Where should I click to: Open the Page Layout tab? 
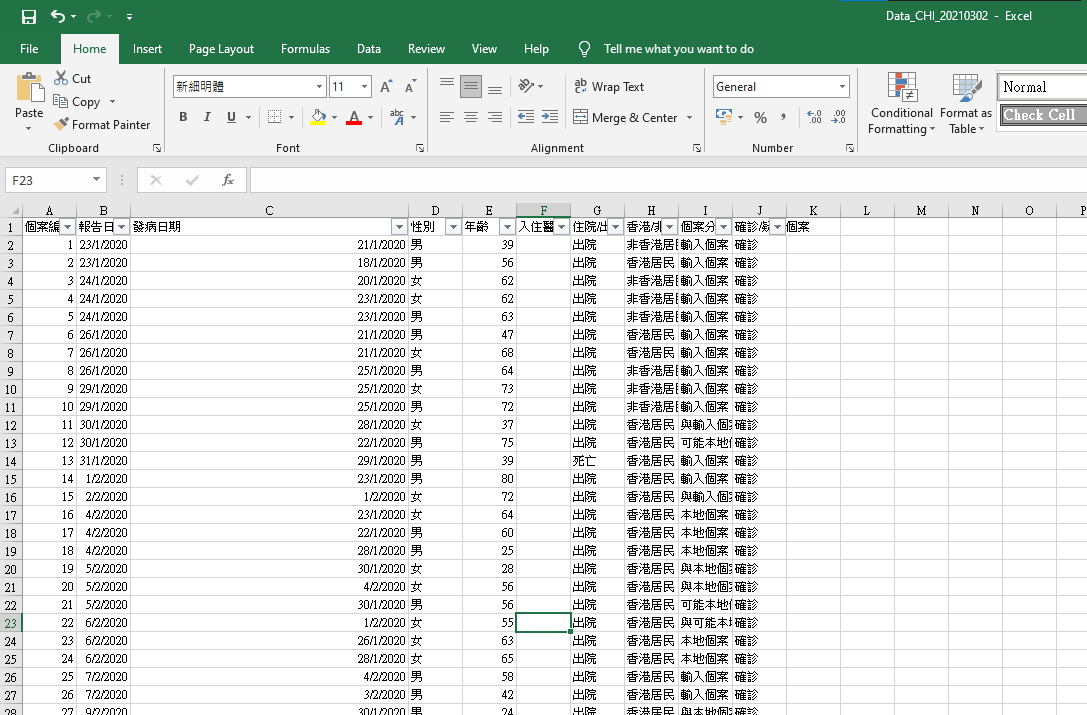click(221, 49)
